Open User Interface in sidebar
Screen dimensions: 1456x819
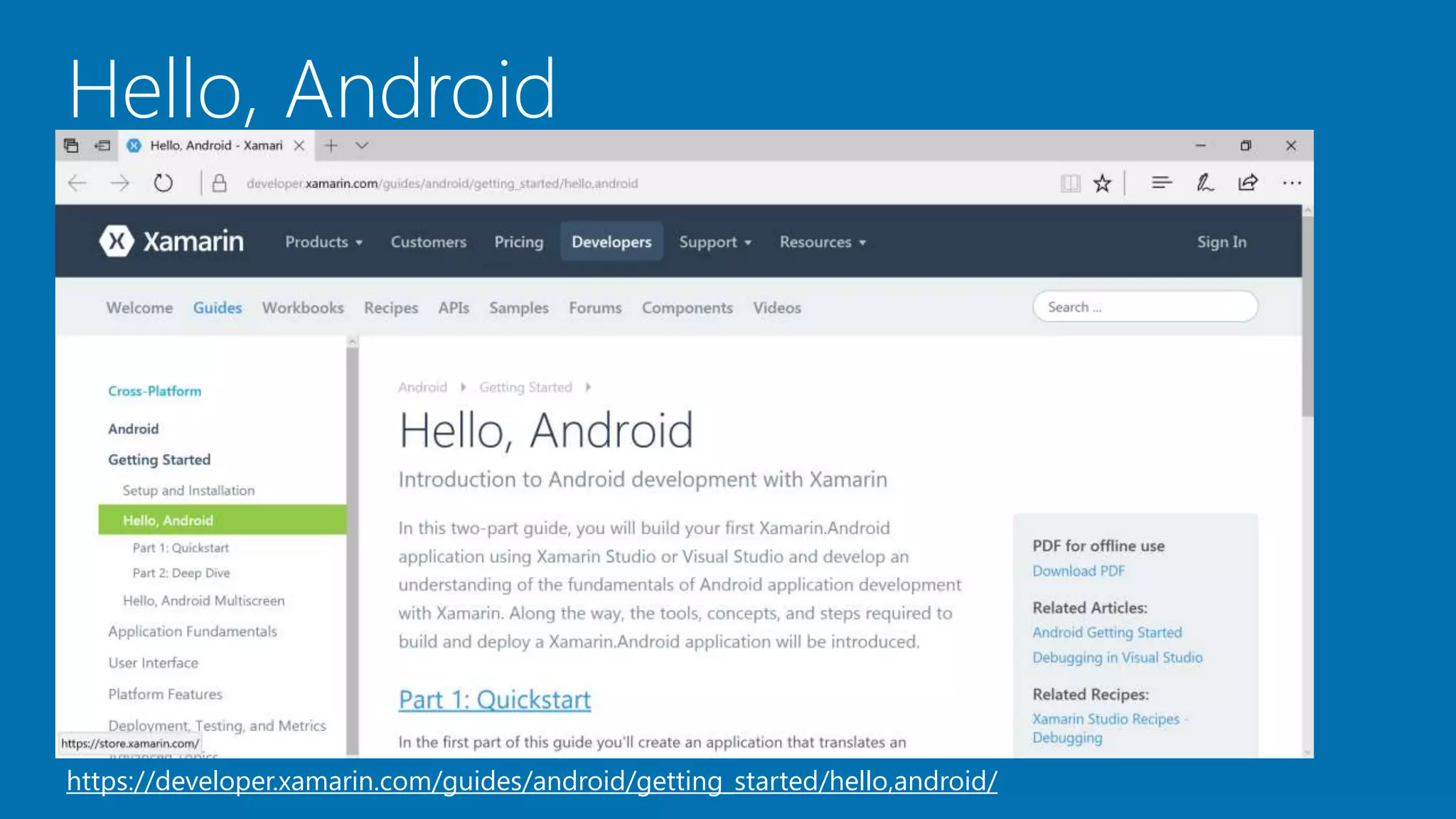coord(154,663)
